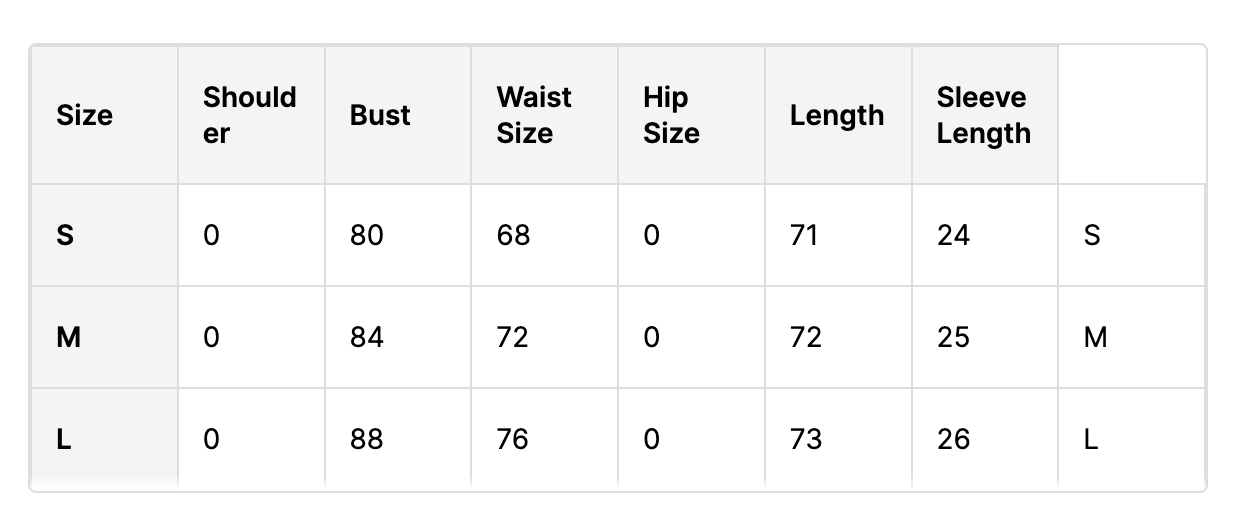Image resolution: width=1240 pixels, height=512 pixels.
Task: Select length value 71 in row S
Action: tap(804, 236)
